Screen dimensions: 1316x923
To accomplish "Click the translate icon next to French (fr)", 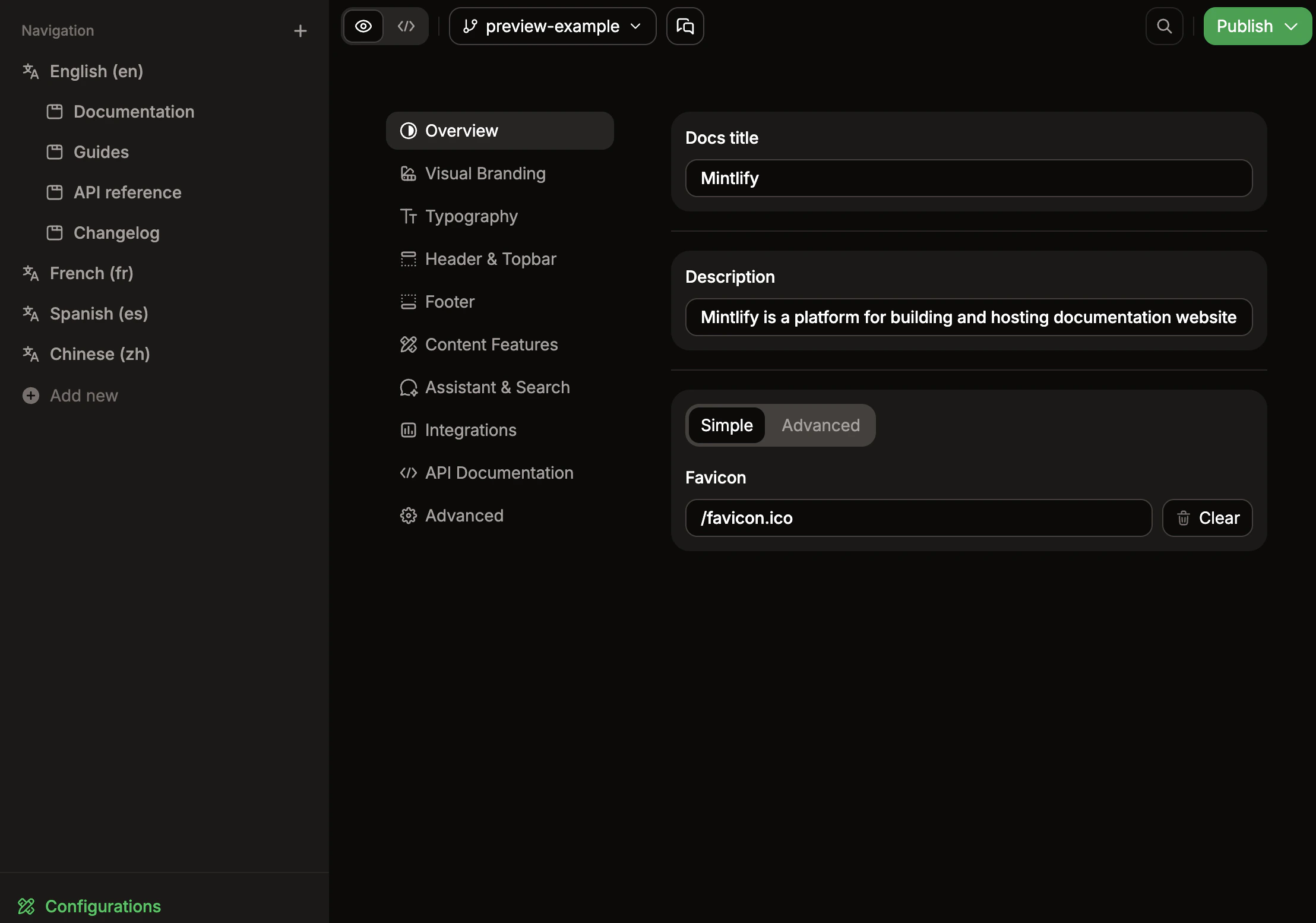I will tap(31, 273).
